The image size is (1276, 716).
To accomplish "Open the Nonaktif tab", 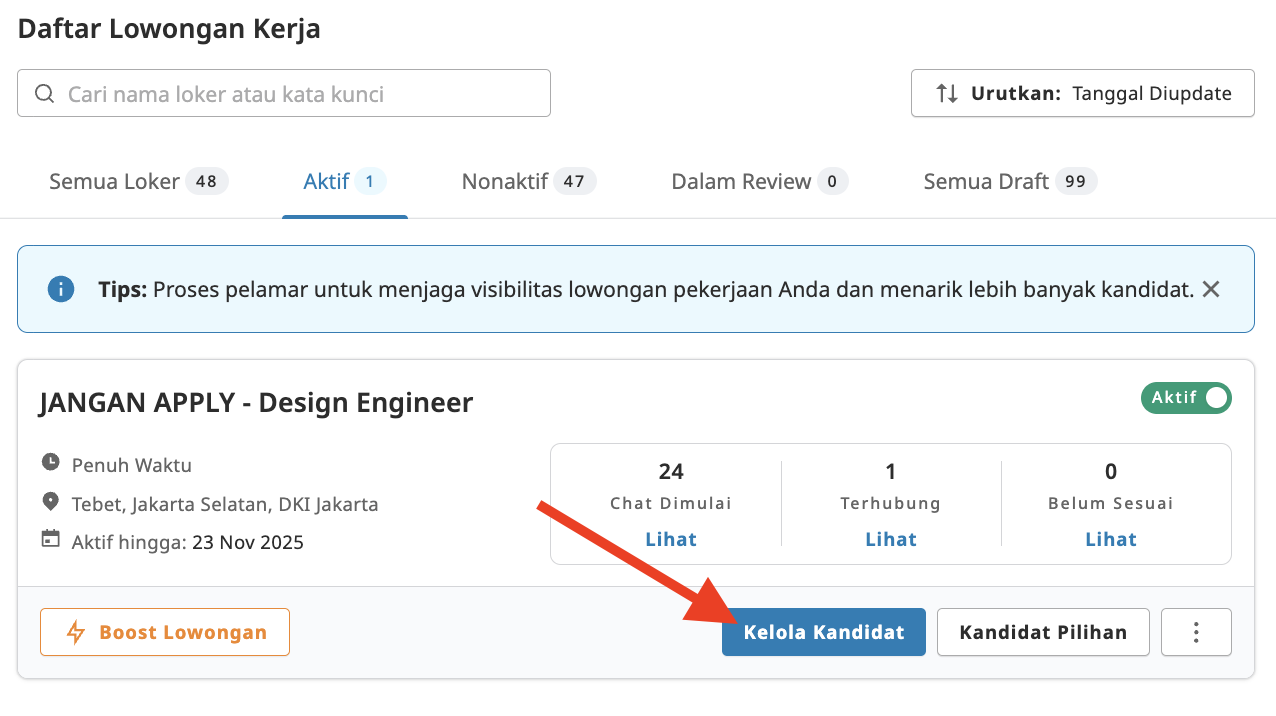I will (504, 181).
